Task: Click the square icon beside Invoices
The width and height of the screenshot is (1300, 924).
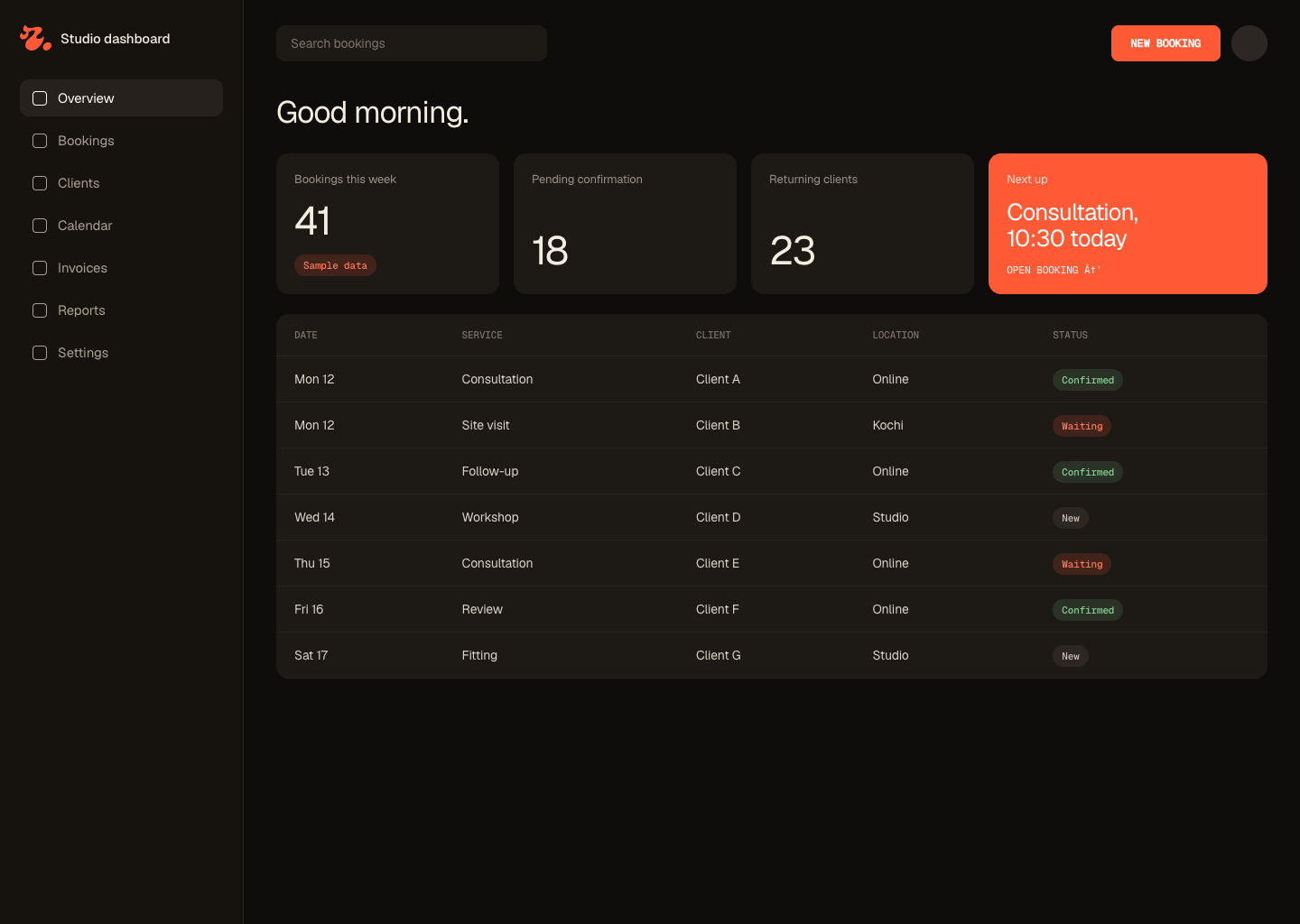Action: (x=40, y=268)
